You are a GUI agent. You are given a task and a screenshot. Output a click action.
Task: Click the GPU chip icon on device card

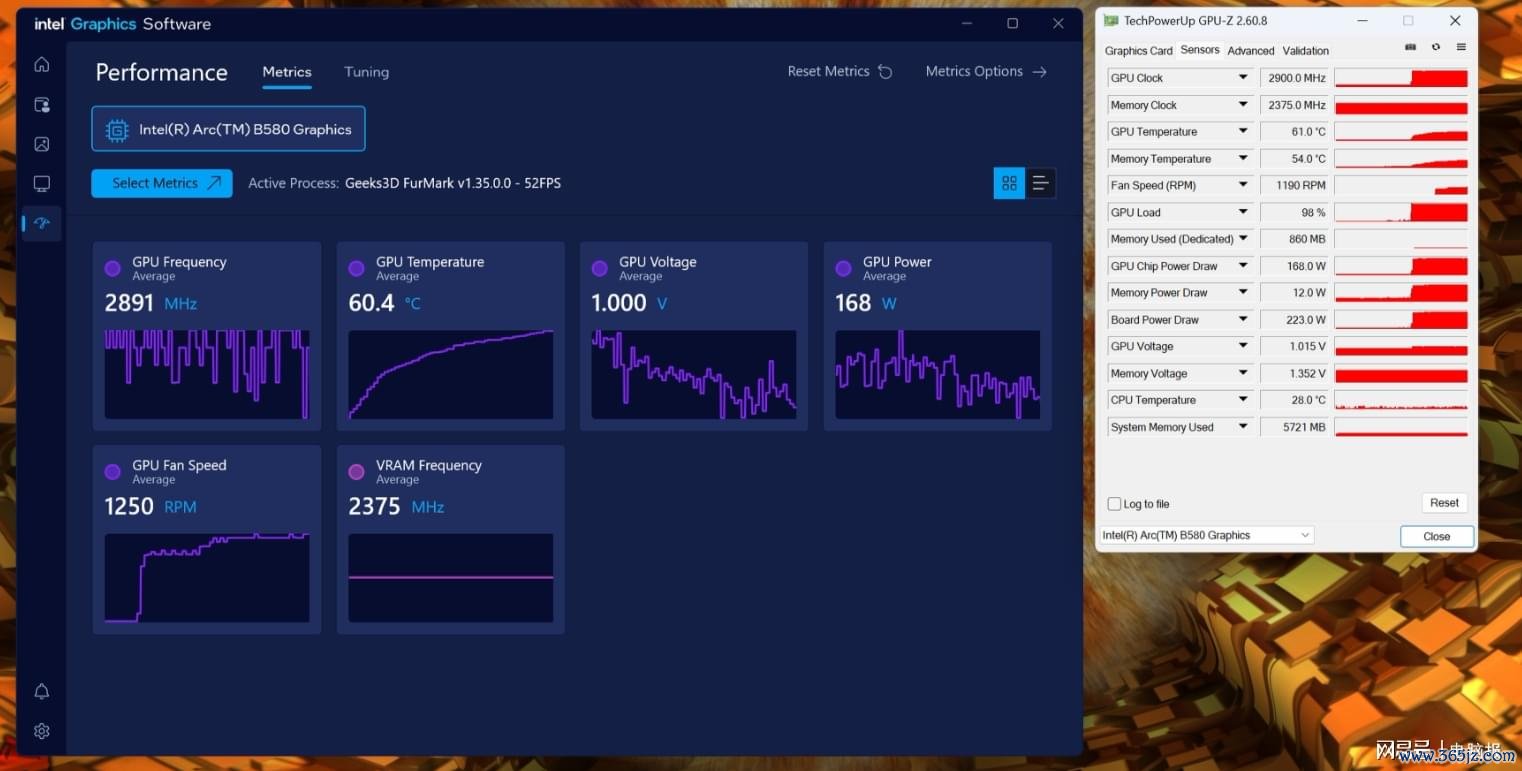click(117, 129)
